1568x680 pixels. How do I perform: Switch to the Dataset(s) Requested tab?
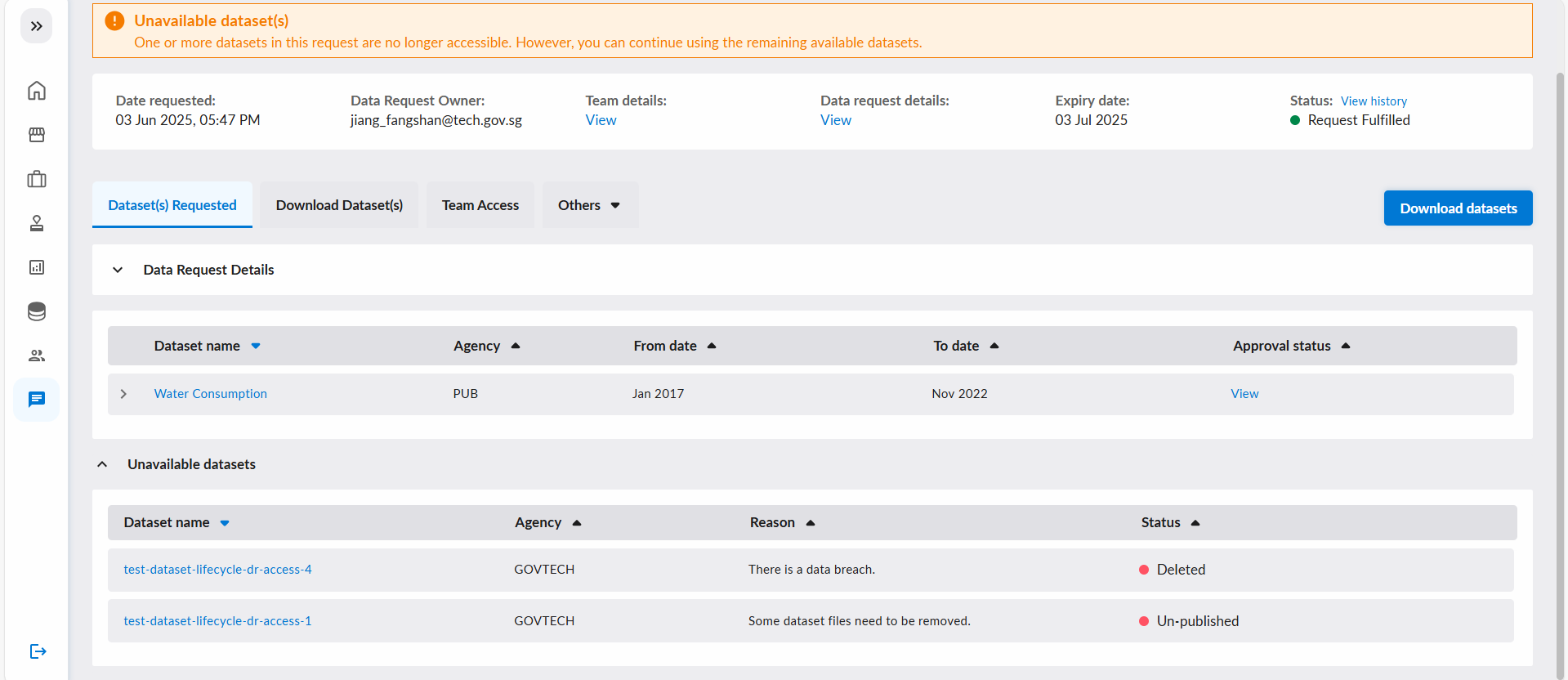[x=172, y=205]
